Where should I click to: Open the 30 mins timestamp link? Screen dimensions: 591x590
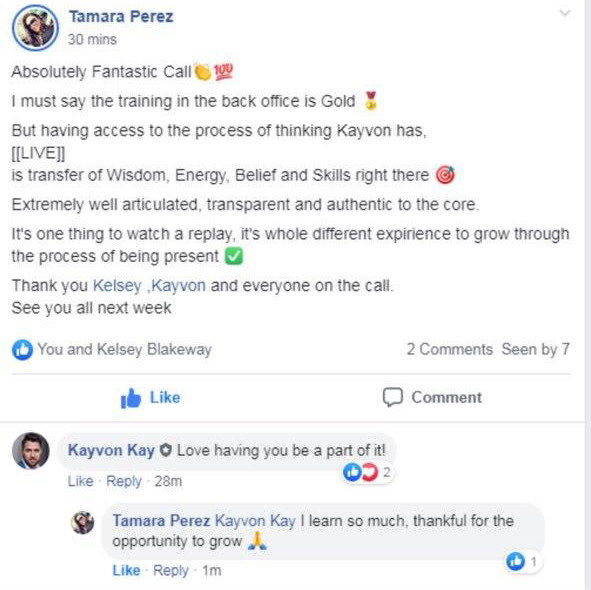[x=92, y=40]
